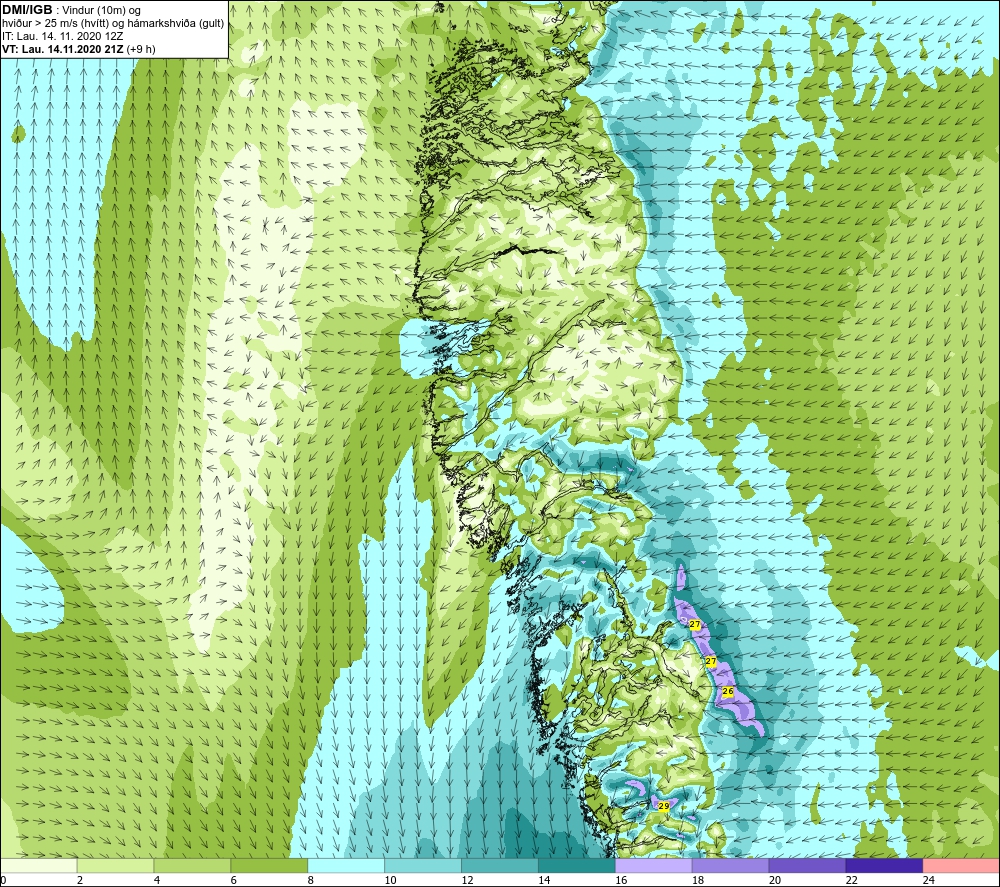This screenshot has width=1000, height=887.
Task: Click the yellow 29 gust label
Action: 663,806
